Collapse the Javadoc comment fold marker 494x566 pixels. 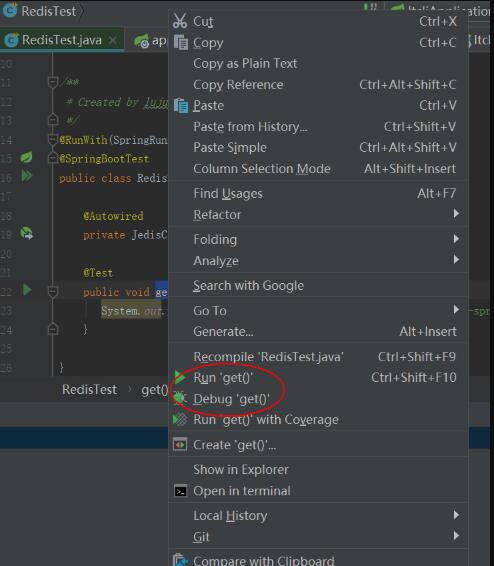[53, 82]
